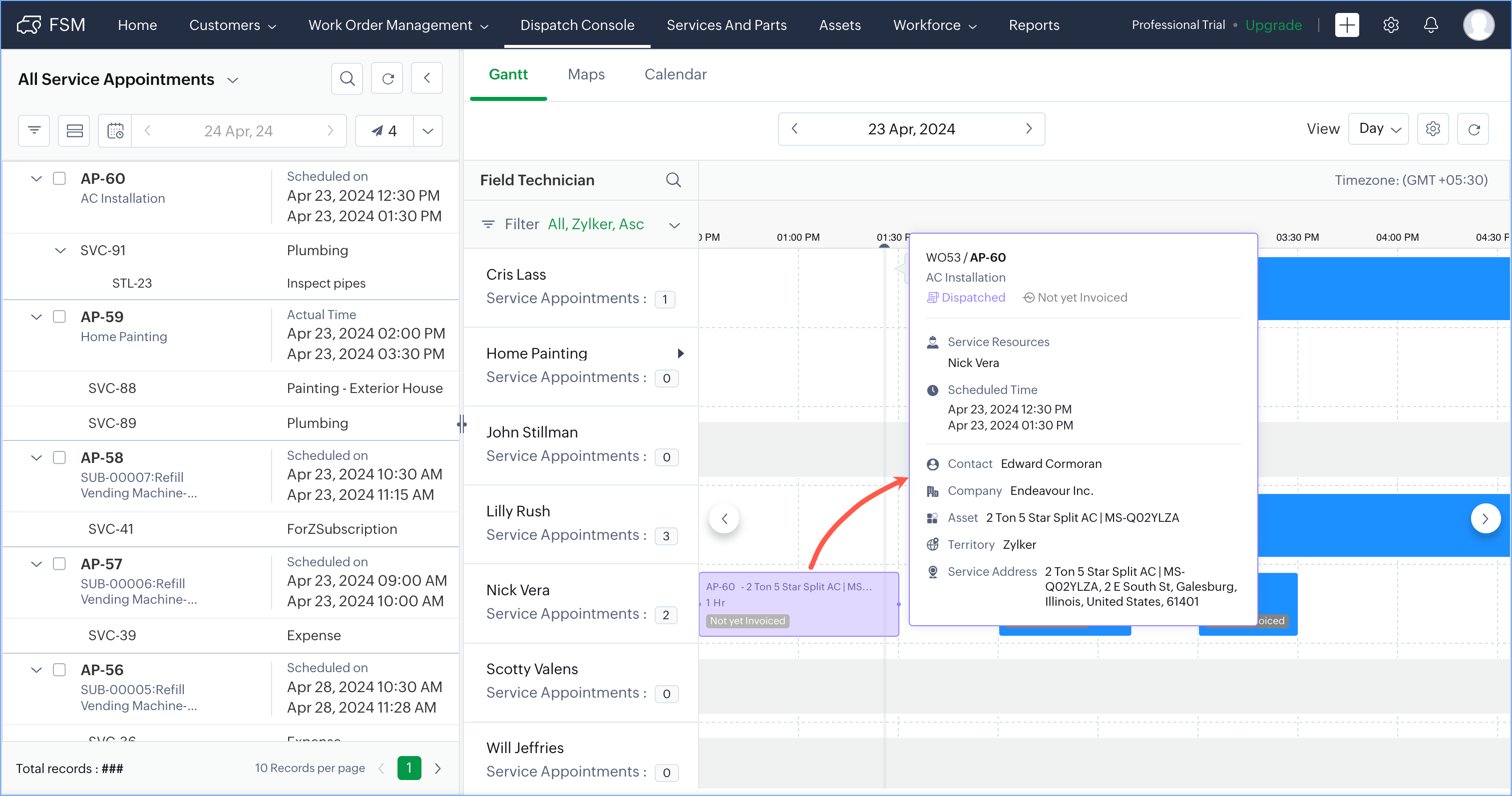The width and height of the screenshot is (1512, 796).
Task: Switch to the Maps tab
Action: [586, 74]
